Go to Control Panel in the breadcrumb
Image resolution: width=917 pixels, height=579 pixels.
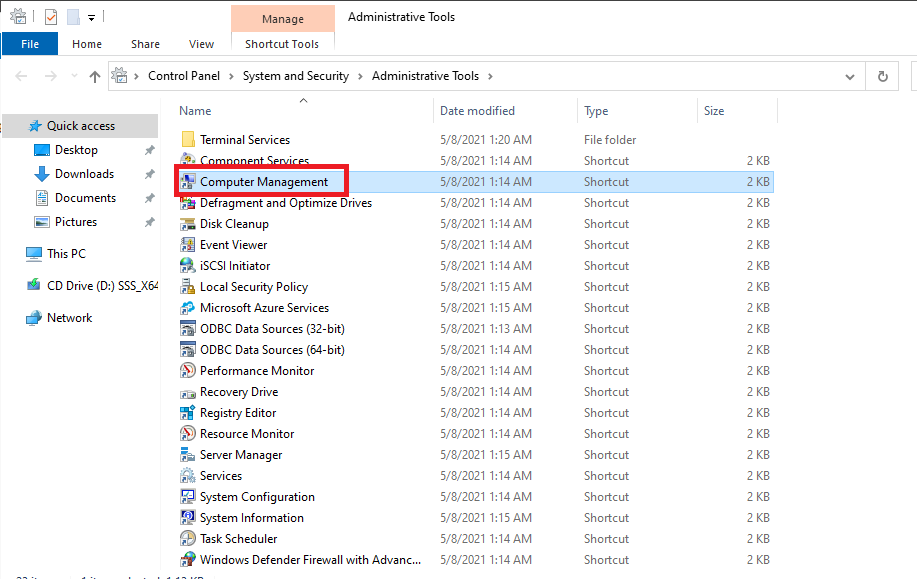tap(184, 76)
